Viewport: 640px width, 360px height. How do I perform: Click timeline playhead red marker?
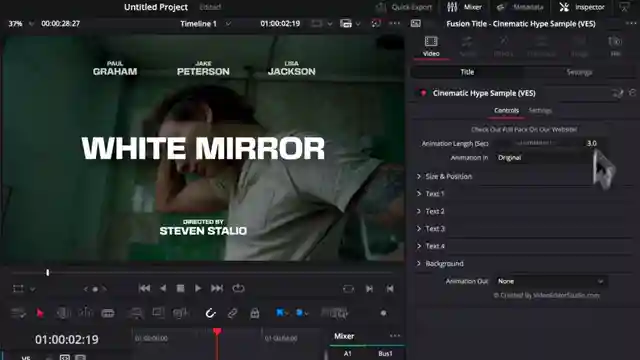pos(217,331)
